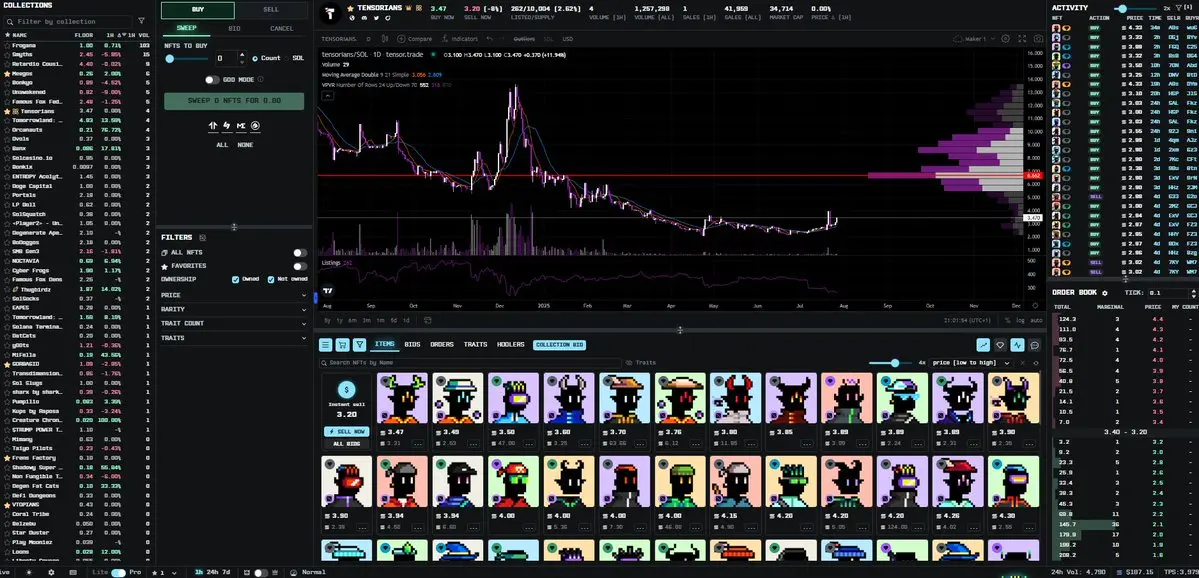This screenshot has width=1199, height=578.
Task: Click the 4x grid size slider
Action: (x=892, y=363)
